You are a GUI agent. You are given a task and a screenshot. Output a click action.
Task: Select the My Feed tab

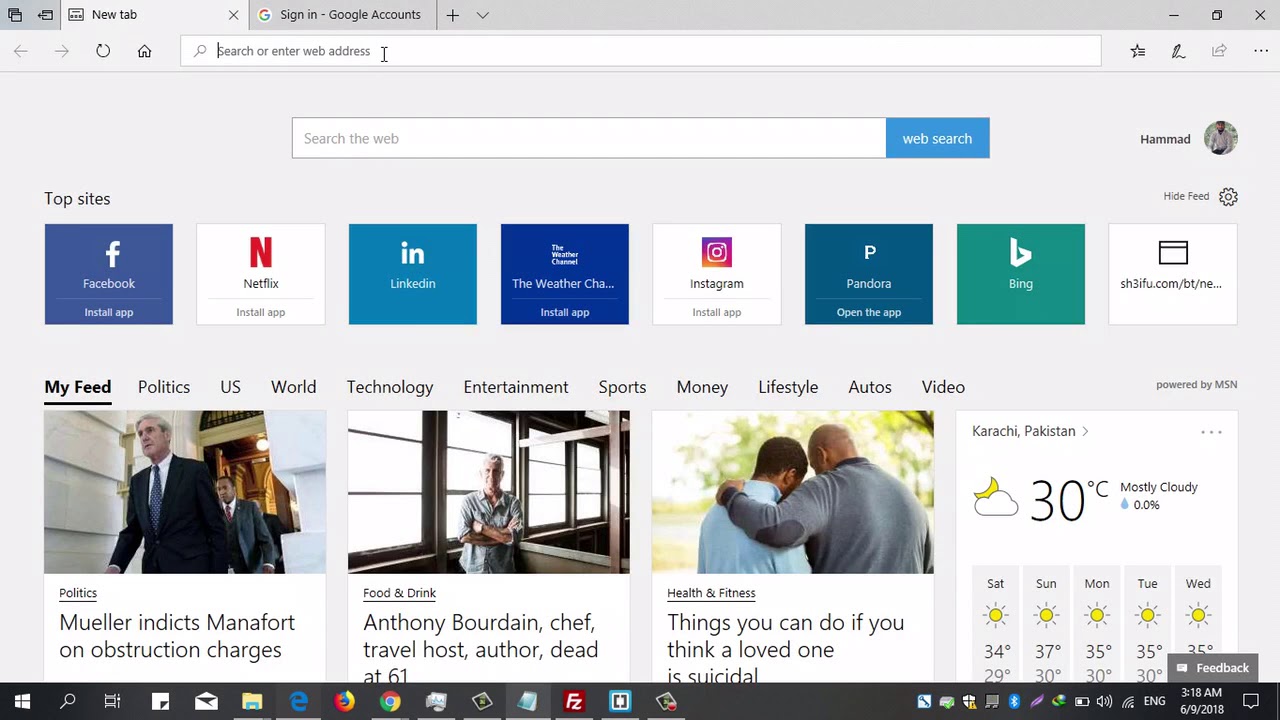pyautogui.click(x=77, y=387)
